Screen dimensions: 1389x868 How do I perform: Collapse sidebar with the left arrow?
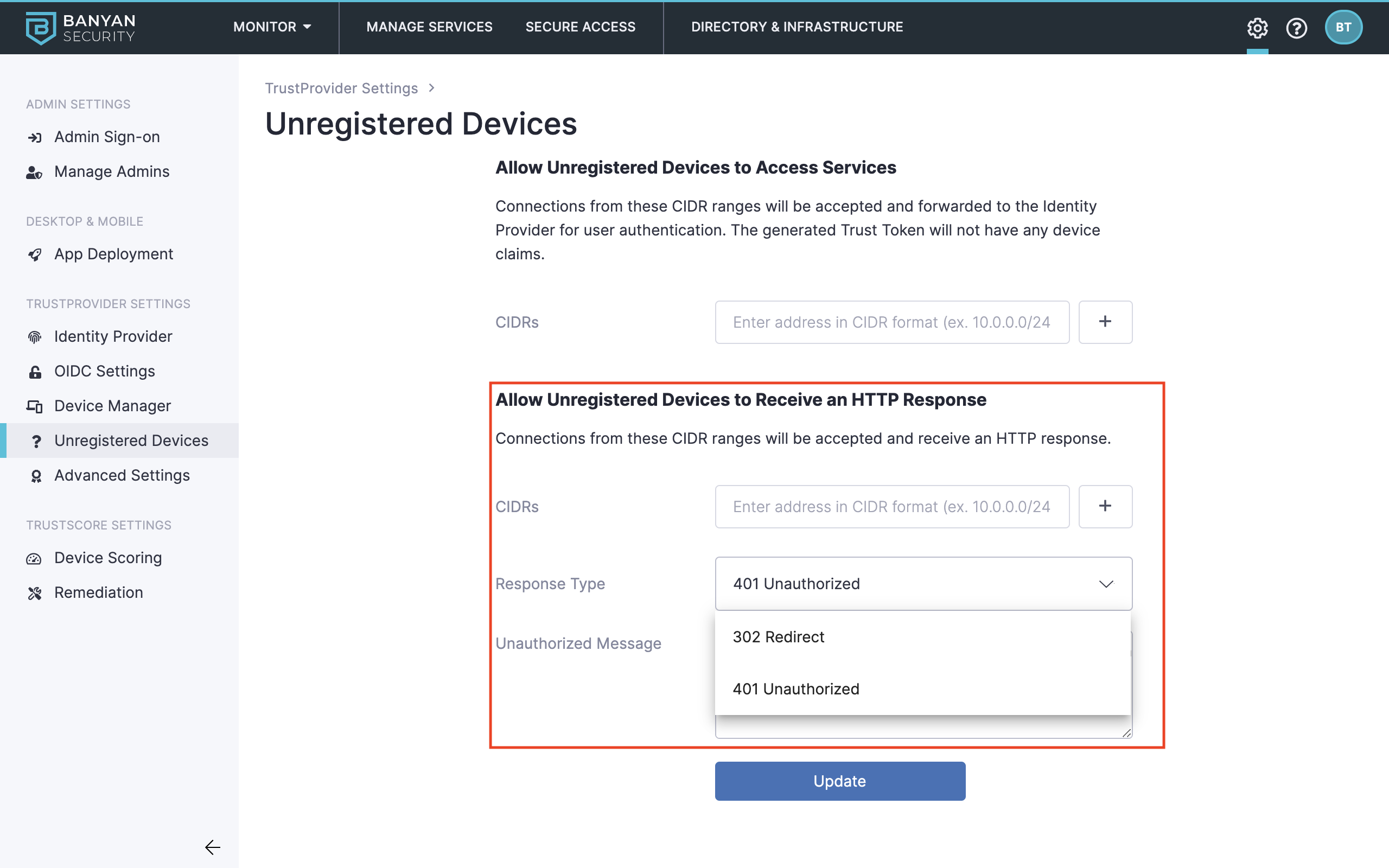(212, 847)
